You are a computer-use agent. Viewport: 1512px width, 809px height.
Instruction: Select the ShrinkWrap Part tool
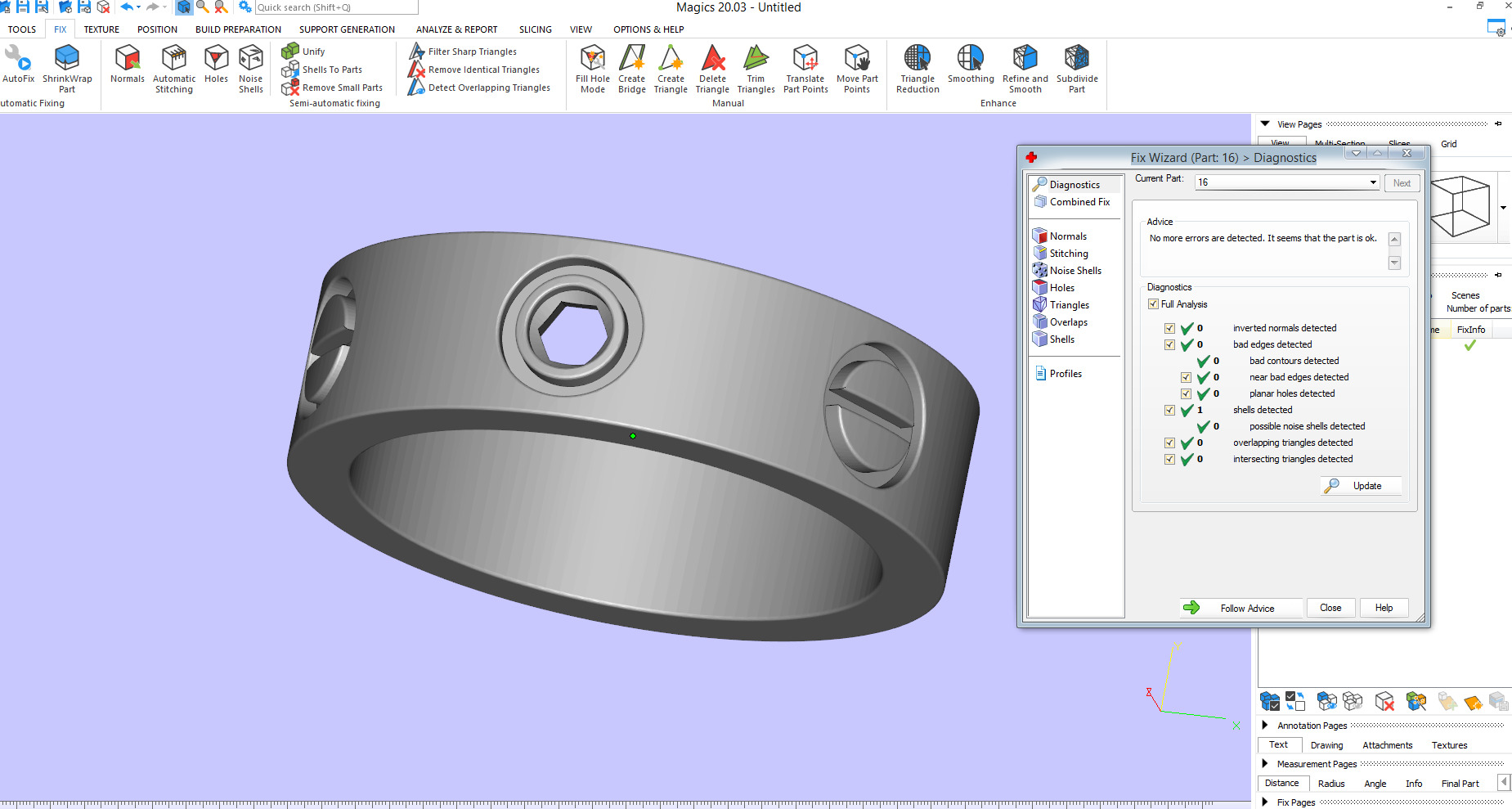tap(67, 69)
